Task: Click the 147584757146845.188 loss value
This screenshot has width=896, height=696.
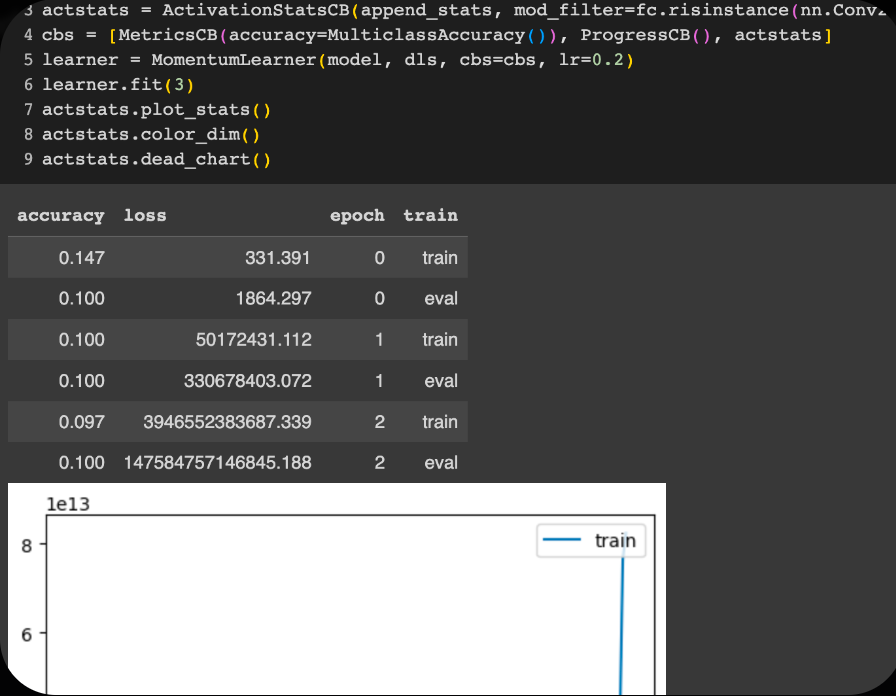Action: point(218,463)
